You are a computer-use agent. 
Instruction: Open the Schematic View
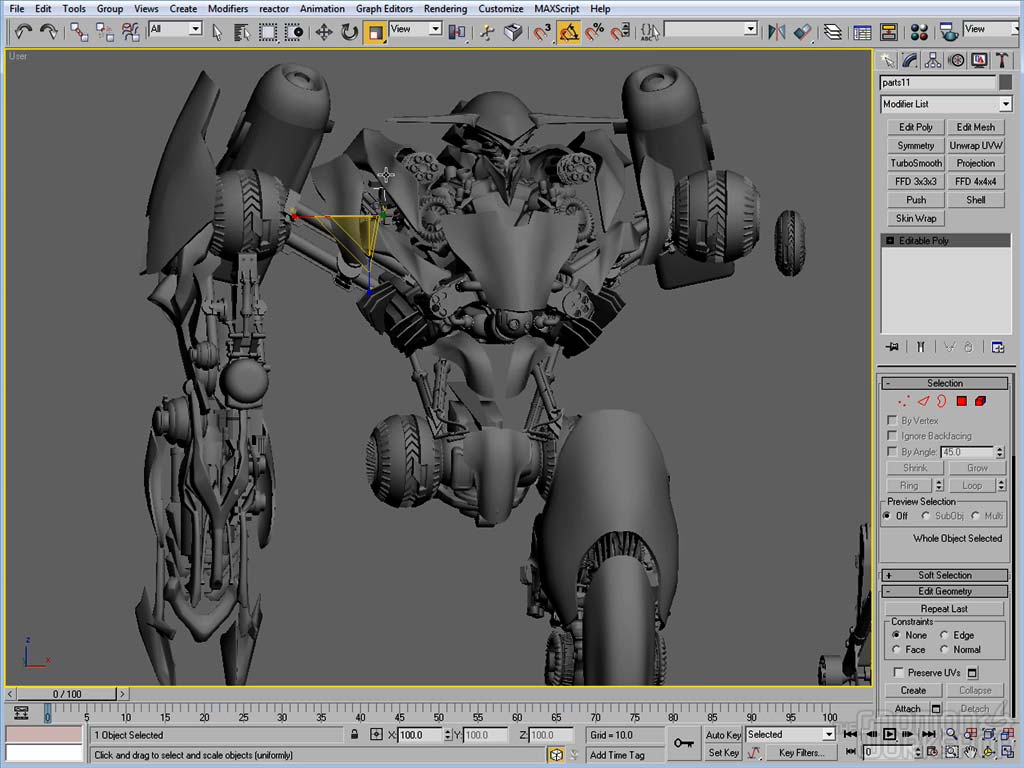point(889,31)
